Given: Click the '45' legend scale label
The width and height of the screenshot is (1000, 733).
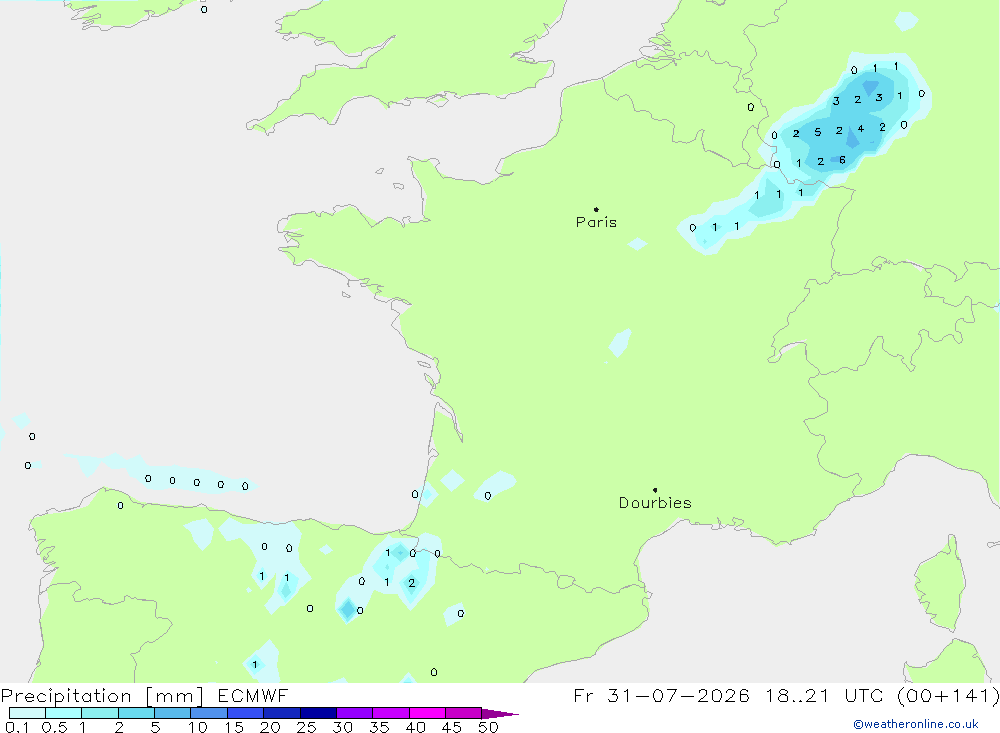Looking at the screenshot, I should [x=452, y=727].
